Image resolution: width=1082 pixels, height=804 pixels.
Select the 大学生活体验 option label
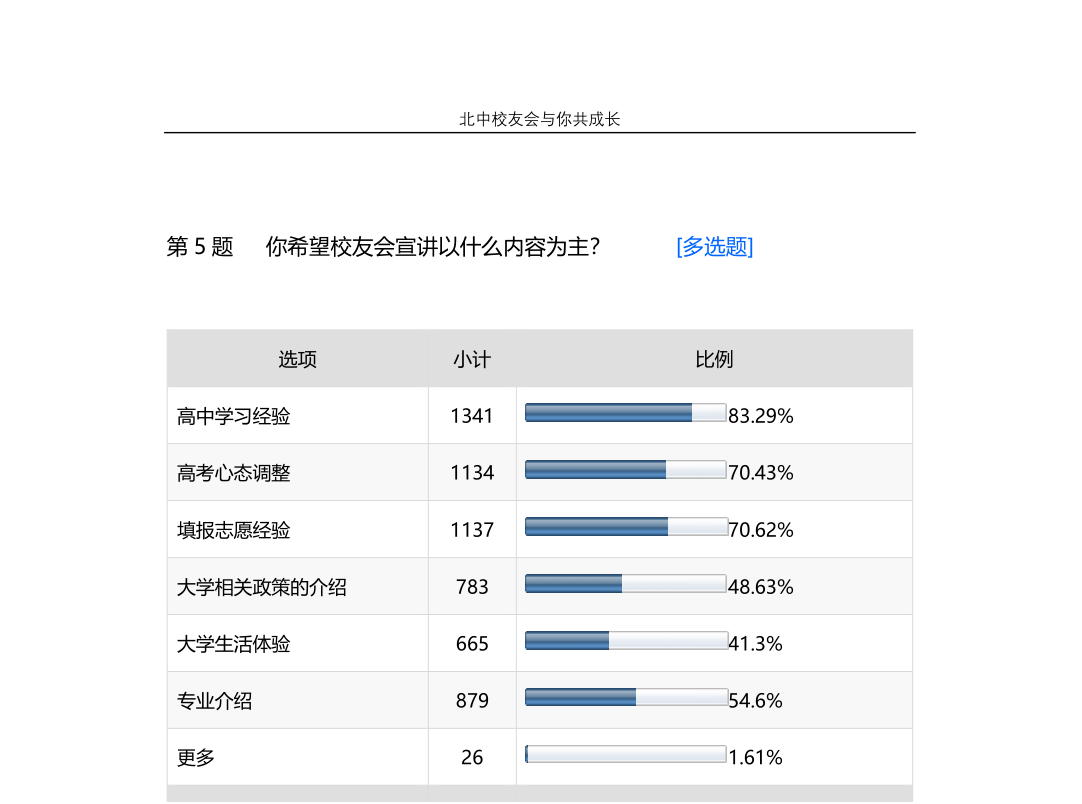234,644
